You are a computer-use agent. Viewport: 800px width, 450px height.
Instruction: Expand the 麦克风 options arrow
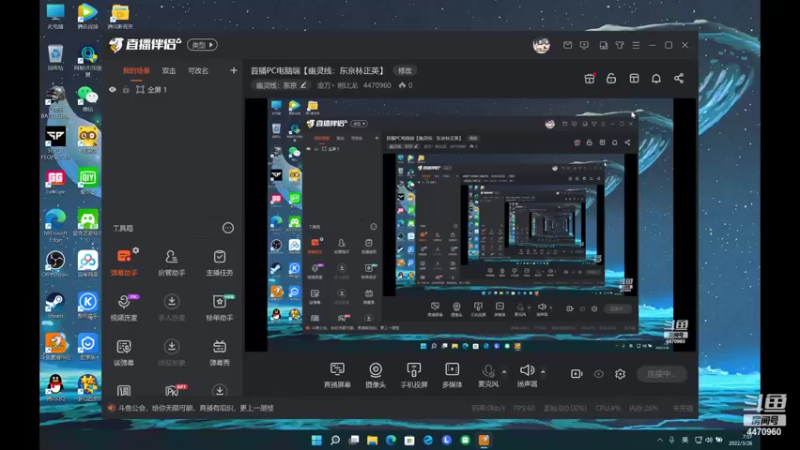(504, 371)
